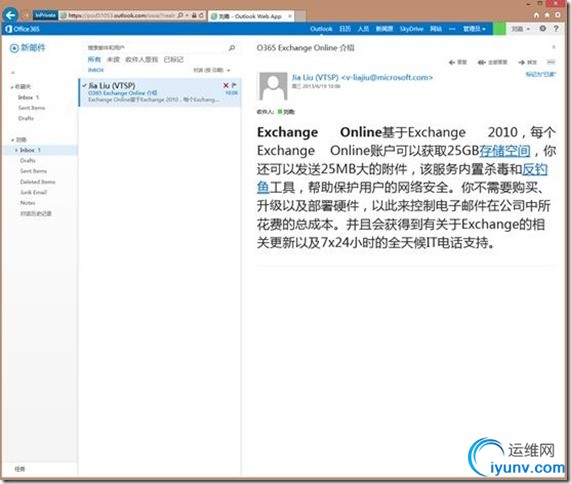Delete Jia Liu message with X icon

click(x=226, y=85)
